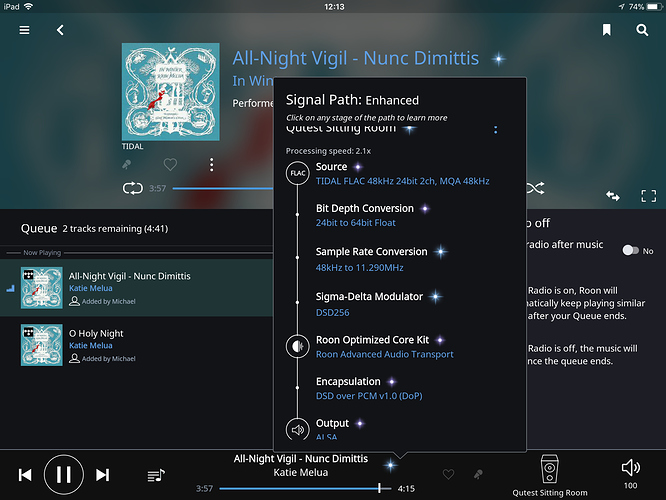This screenshot has height=500, width=666.
Task: Open the volume speaker icon
Action: pos(630,468)
